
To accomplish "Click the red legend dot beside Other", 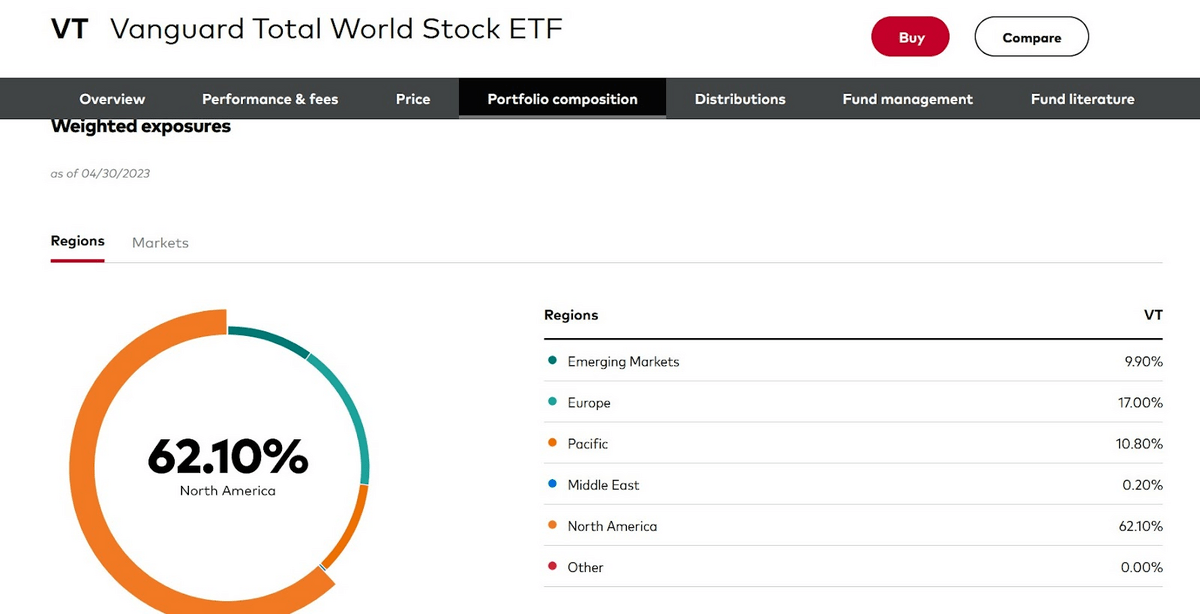I will coord(552,566).
